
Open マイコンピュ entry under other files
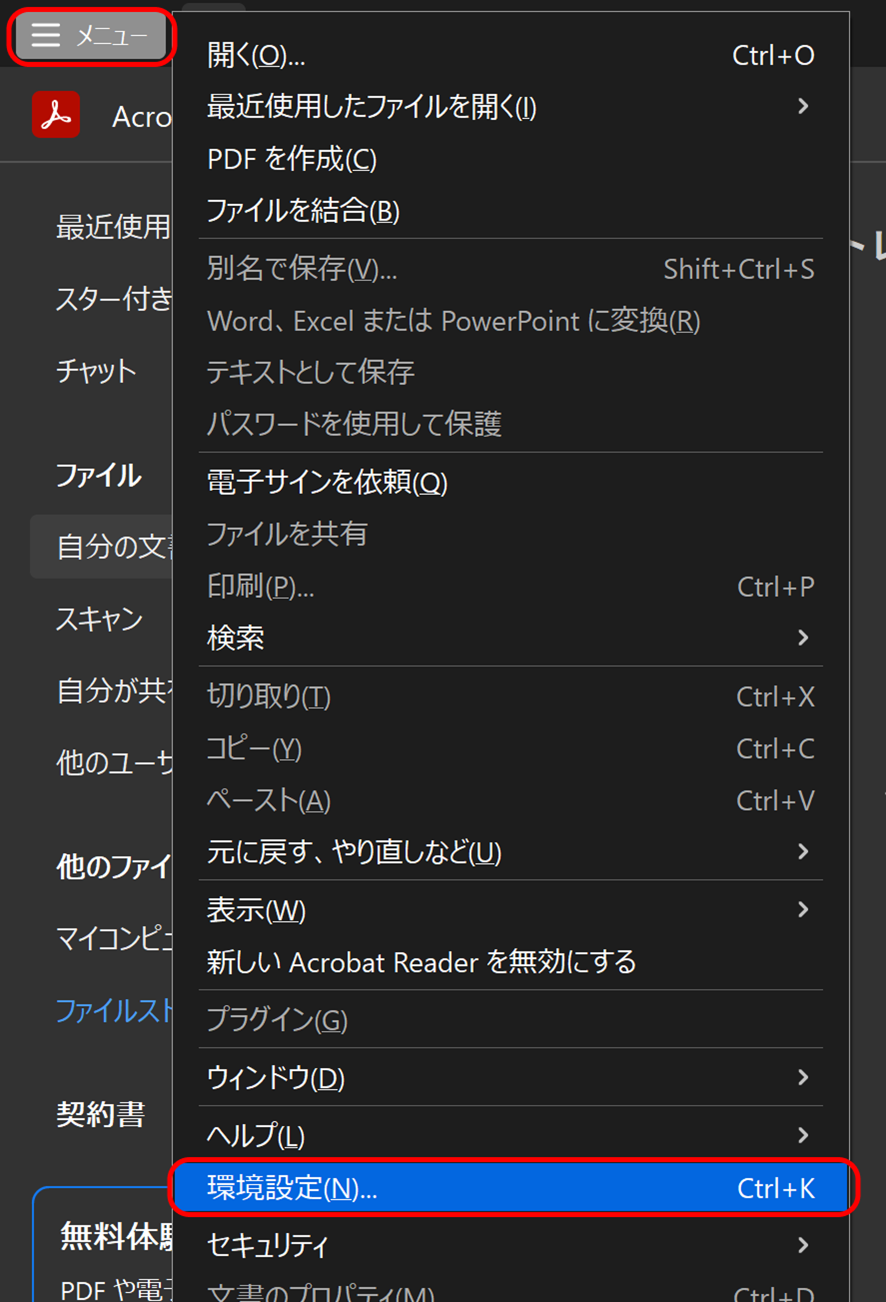114,939
